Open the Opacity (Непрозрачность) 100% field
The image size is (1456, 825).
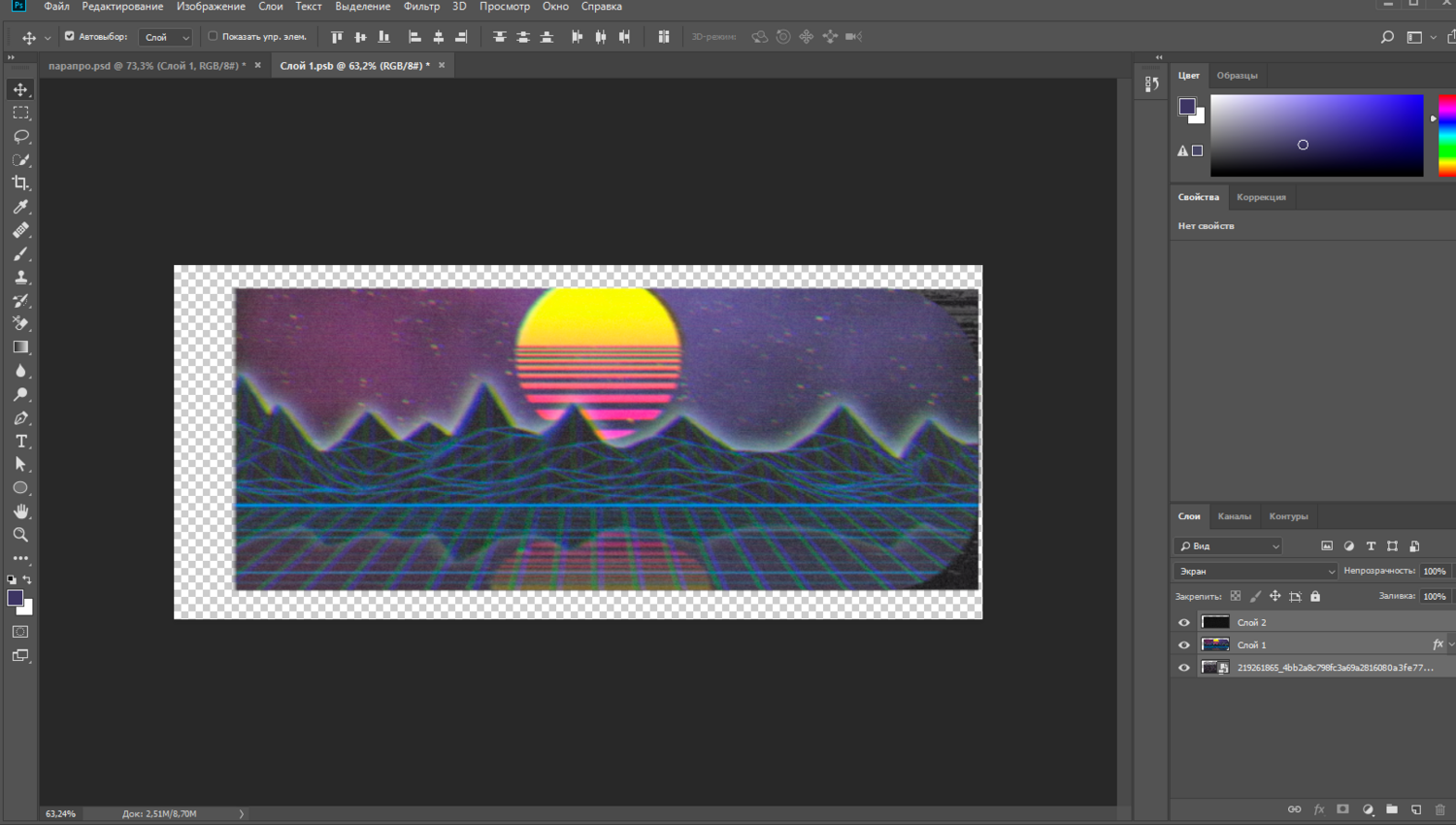(1435, 572)
